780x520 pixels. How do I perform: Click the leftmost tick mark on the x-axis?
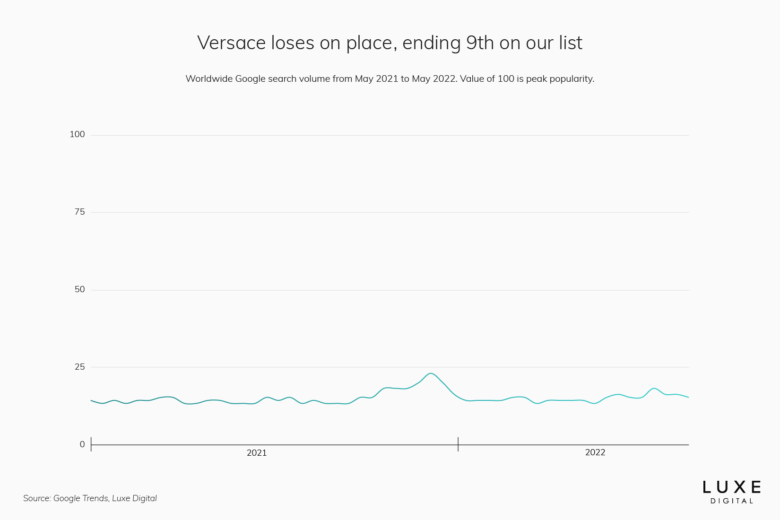[x=91, y=444]
